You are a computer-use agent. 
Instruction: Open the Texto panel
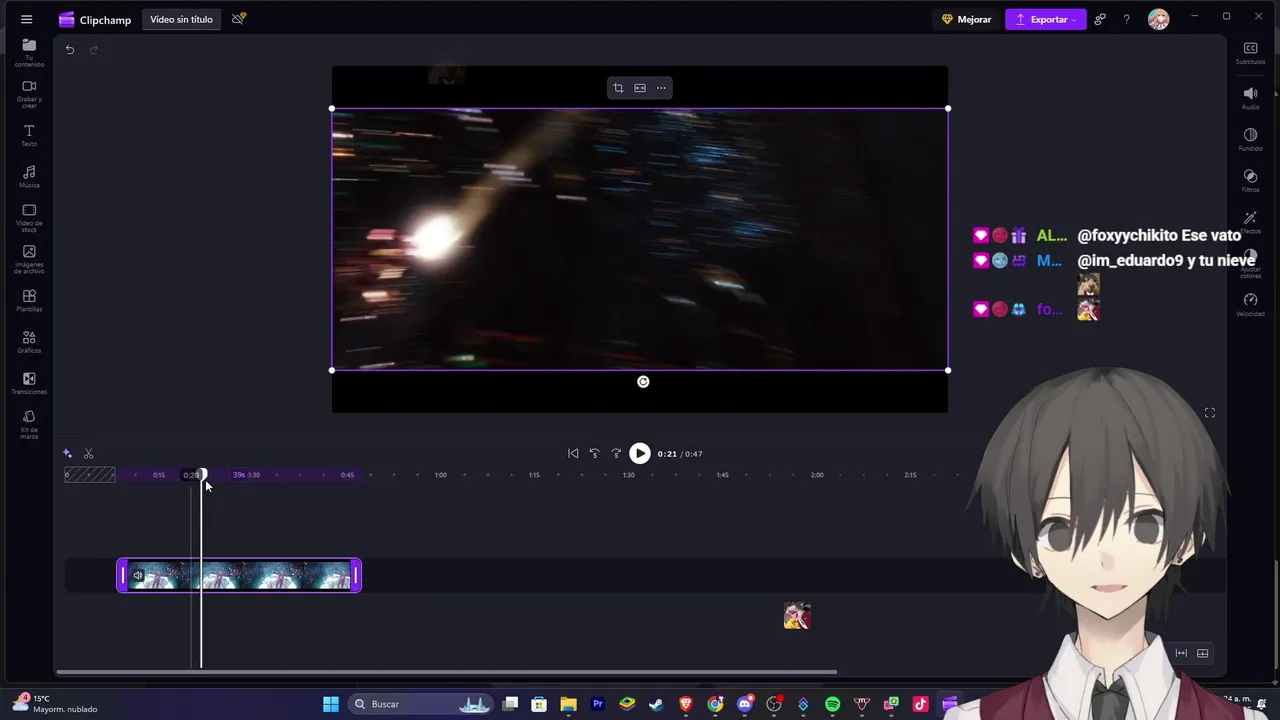click(x=29, y=136)
